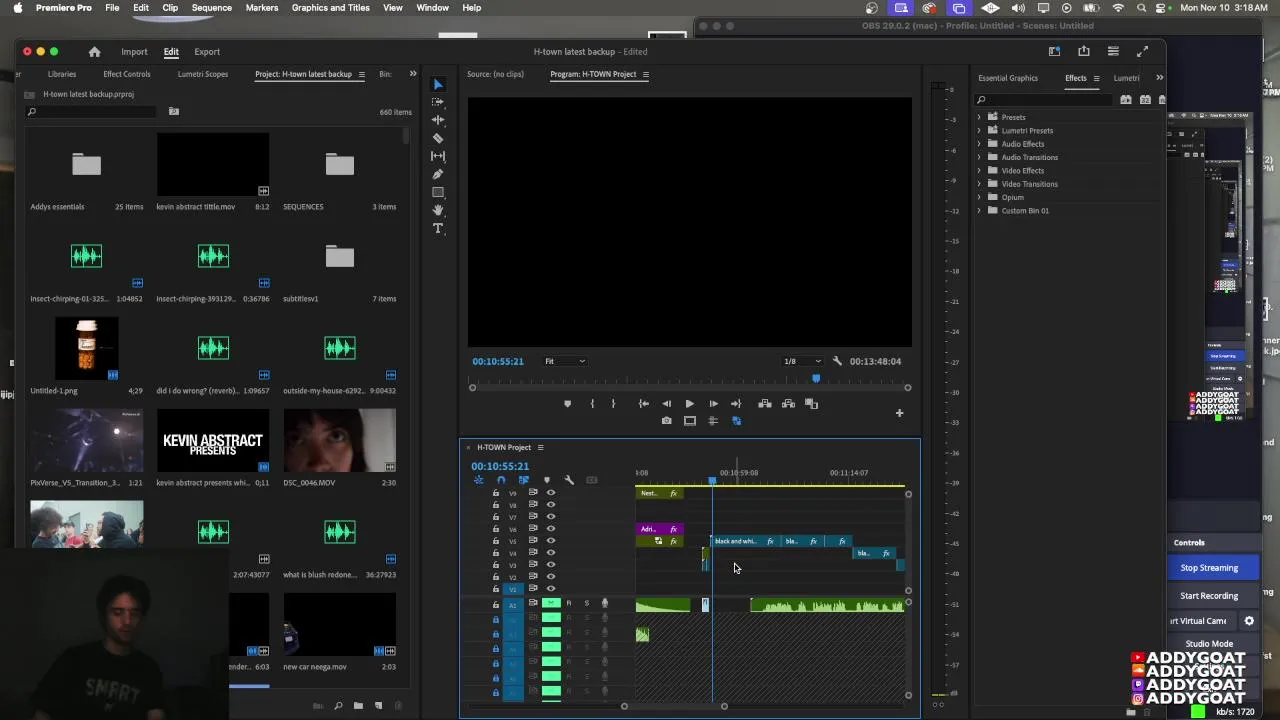The height and width of the screenshot is (720, 1280).
Task: Expand the Opium effects folder
Action: click(979, 197)
